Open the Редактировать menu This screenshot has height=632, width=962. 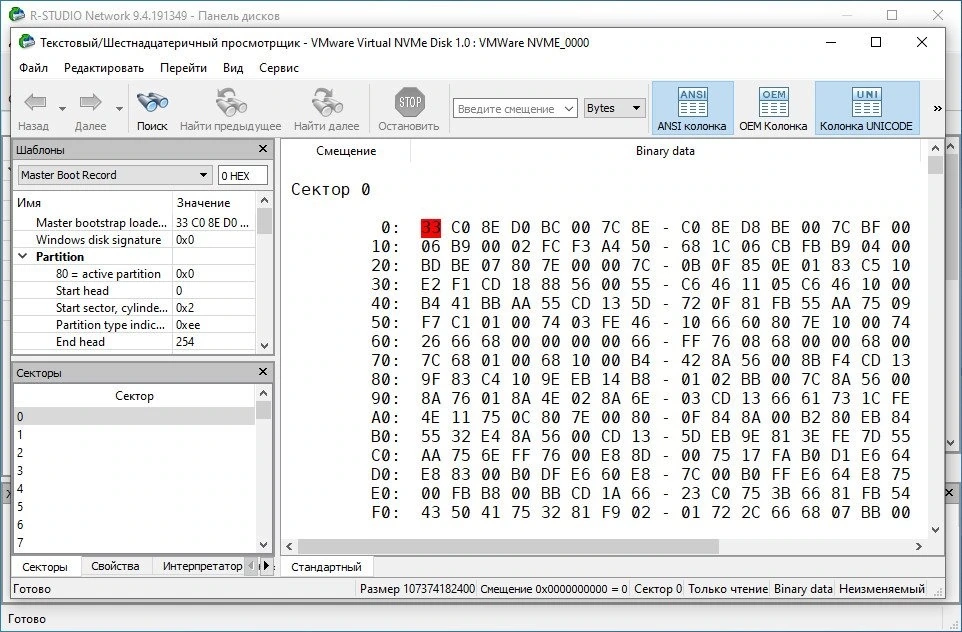104,68
